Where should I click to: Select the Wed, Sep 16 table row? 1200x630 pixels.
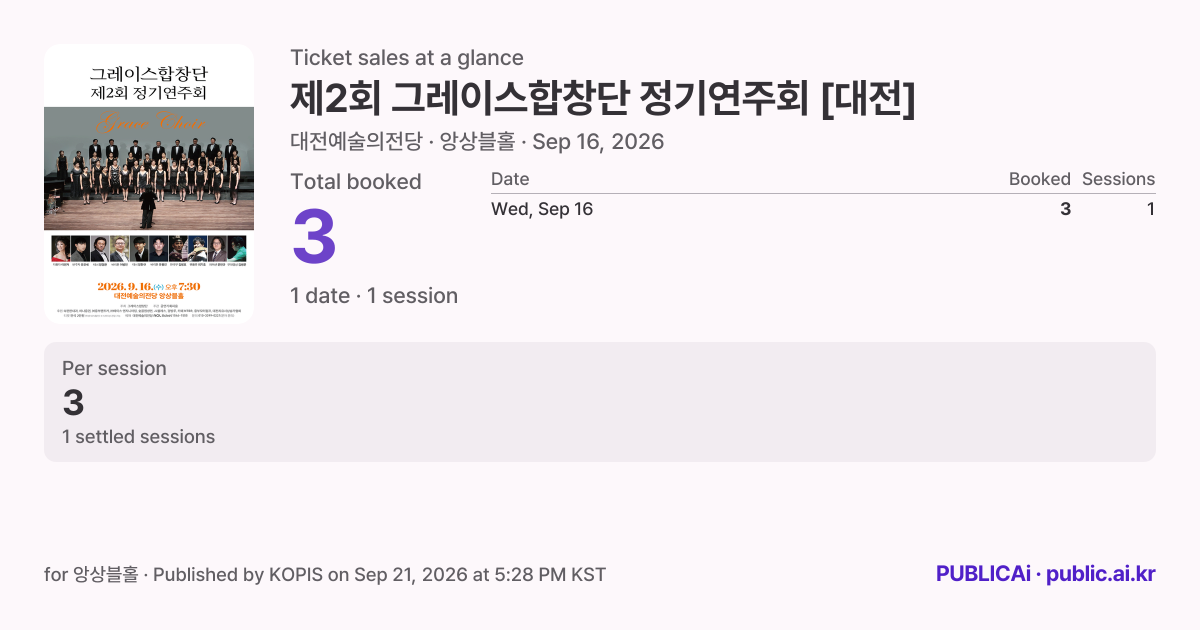[x=823, y=209]
